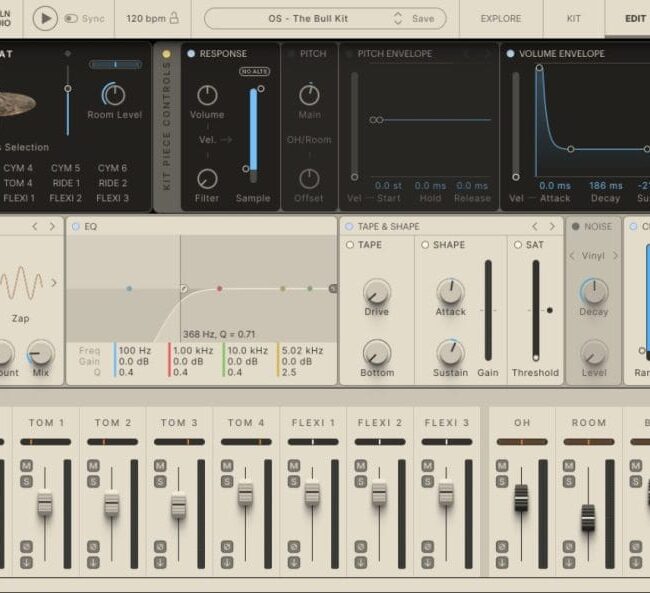Screen dimensions: 650x593
Task: Toggle the Sync switch
Action: pyautogui.click(x=72, y=18)
